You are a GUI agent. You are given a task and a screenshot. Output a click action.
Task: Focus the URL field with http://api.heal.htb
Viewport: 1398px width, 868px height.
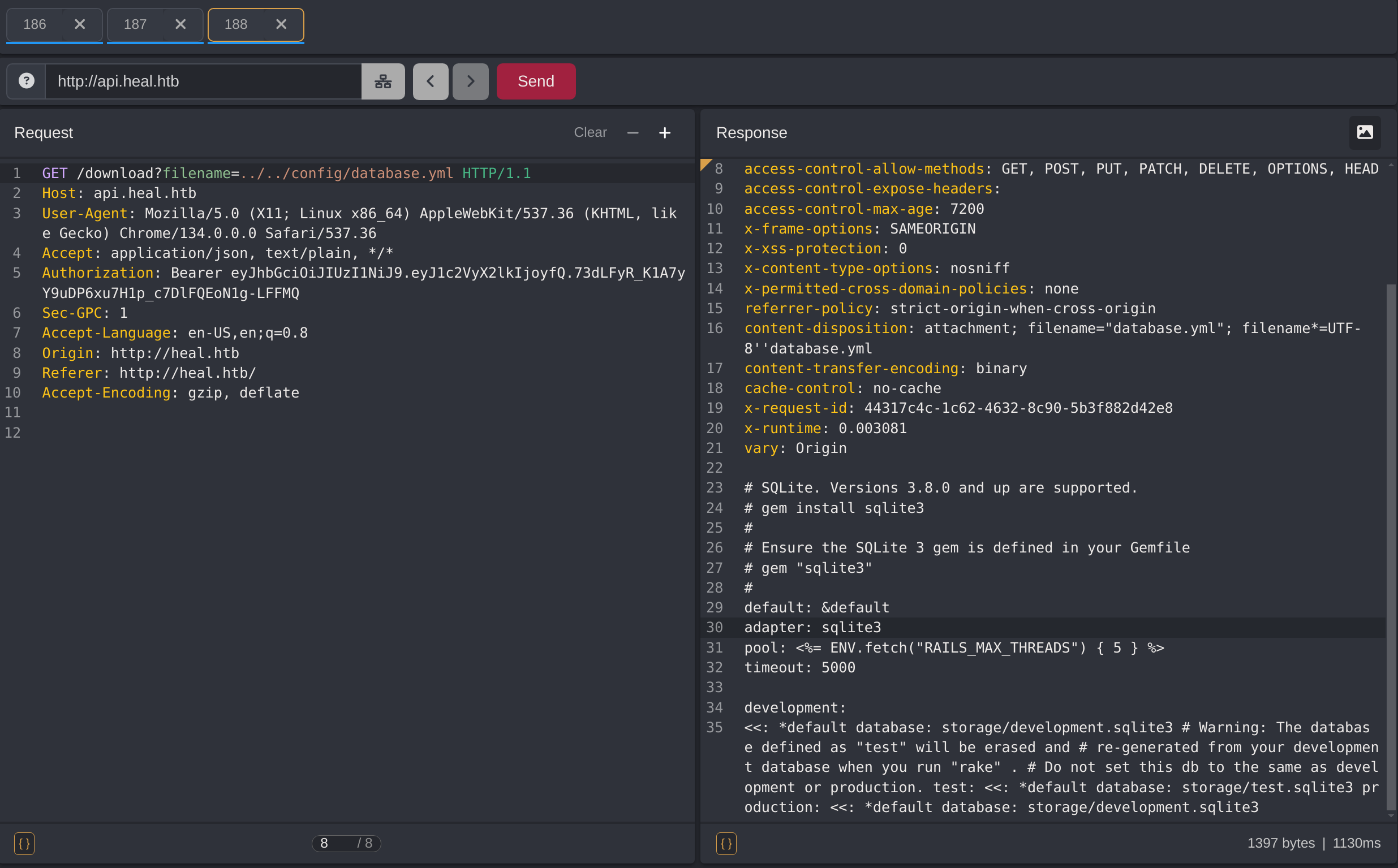click(203, 81)
